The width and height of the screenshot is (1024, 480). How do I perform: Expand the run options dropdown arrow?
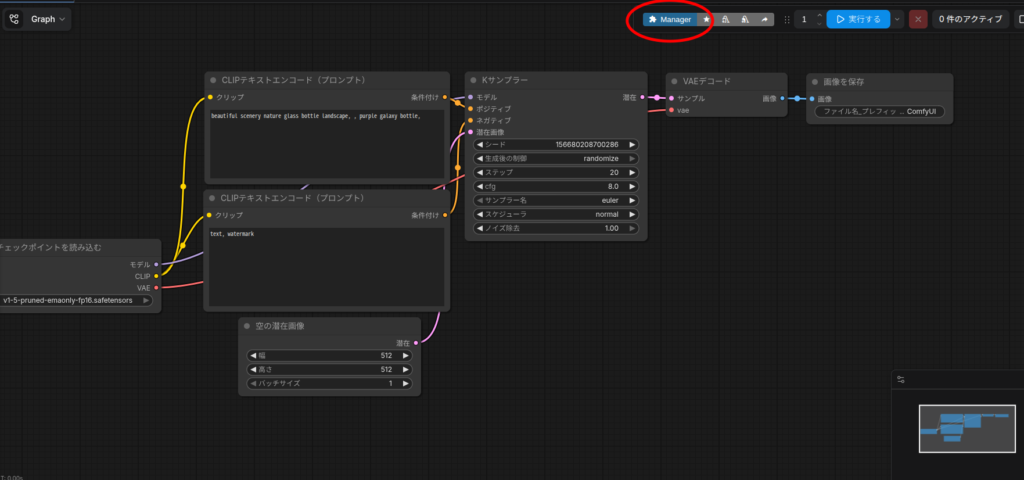897,19
